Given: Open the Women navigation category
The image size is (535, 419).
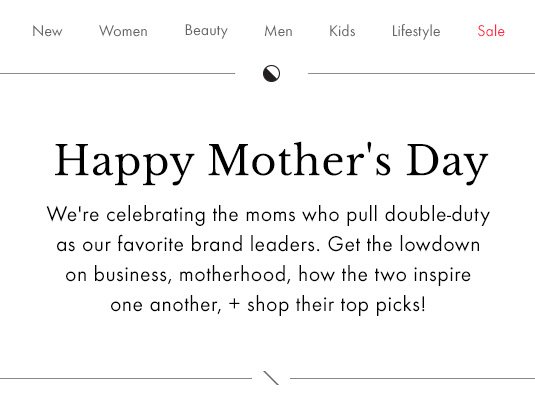Looking at the screenshot, I should click(123, 31).
